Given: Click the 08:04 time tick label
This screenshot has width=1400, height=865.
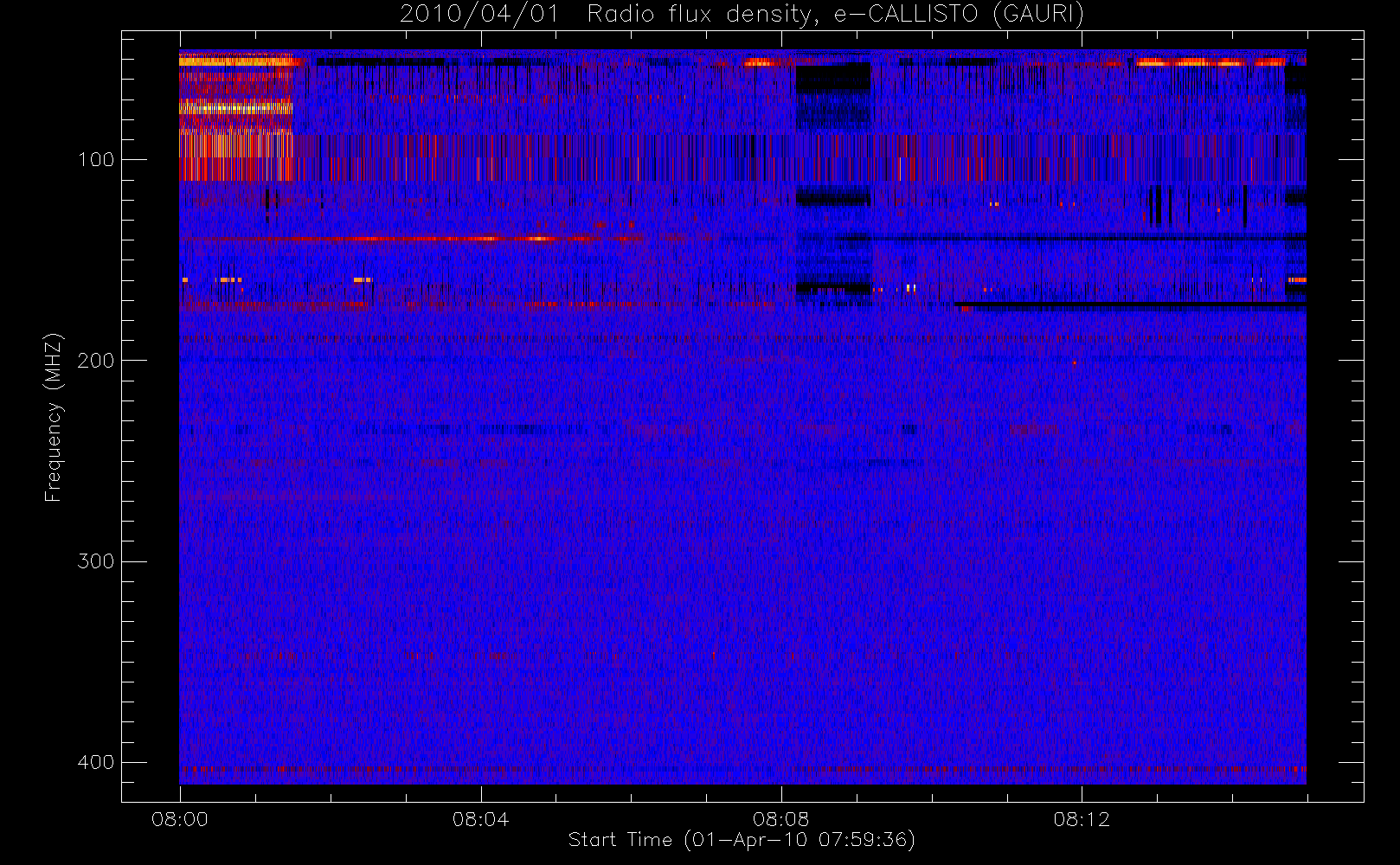Looking at the screenshot, I should click(x=480, y=819).
